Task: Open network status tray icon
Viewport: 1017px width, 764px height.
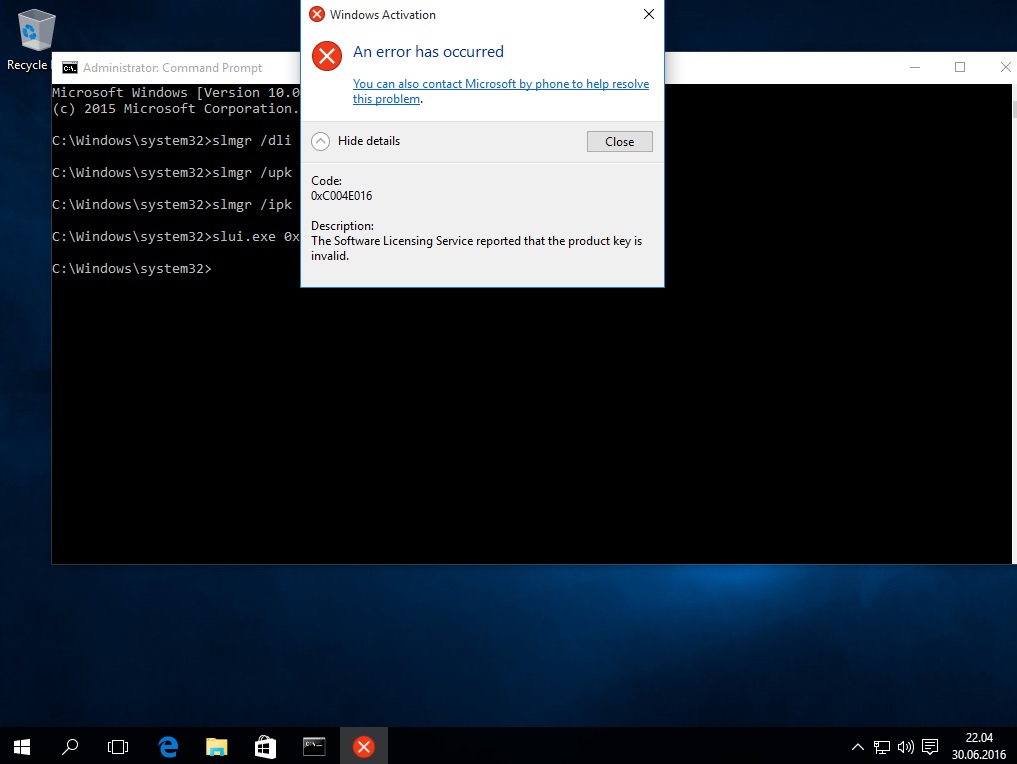Action: coord(881,747)
